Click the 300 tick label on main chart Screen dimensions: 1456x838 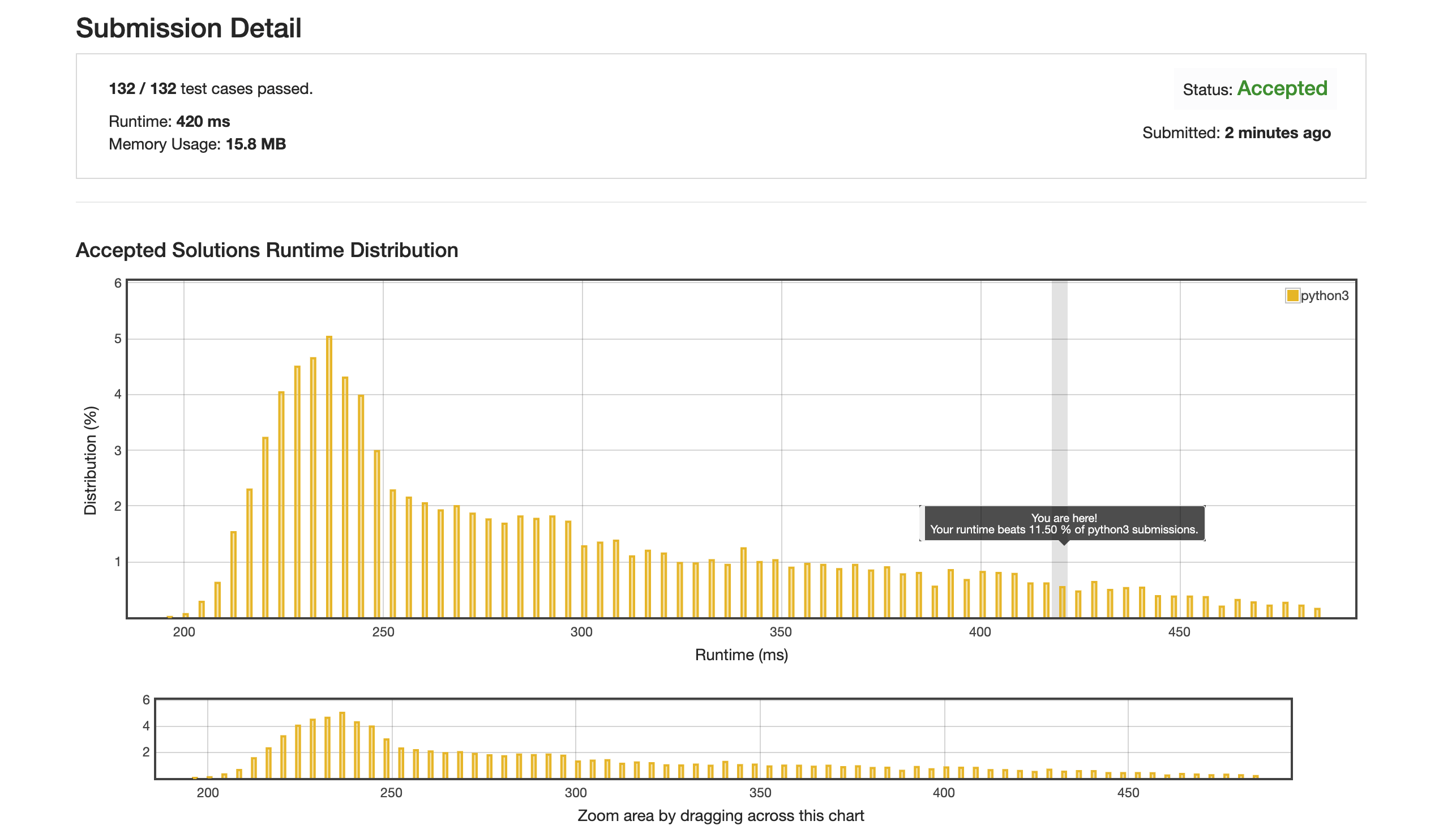click(x=581, y=632)
